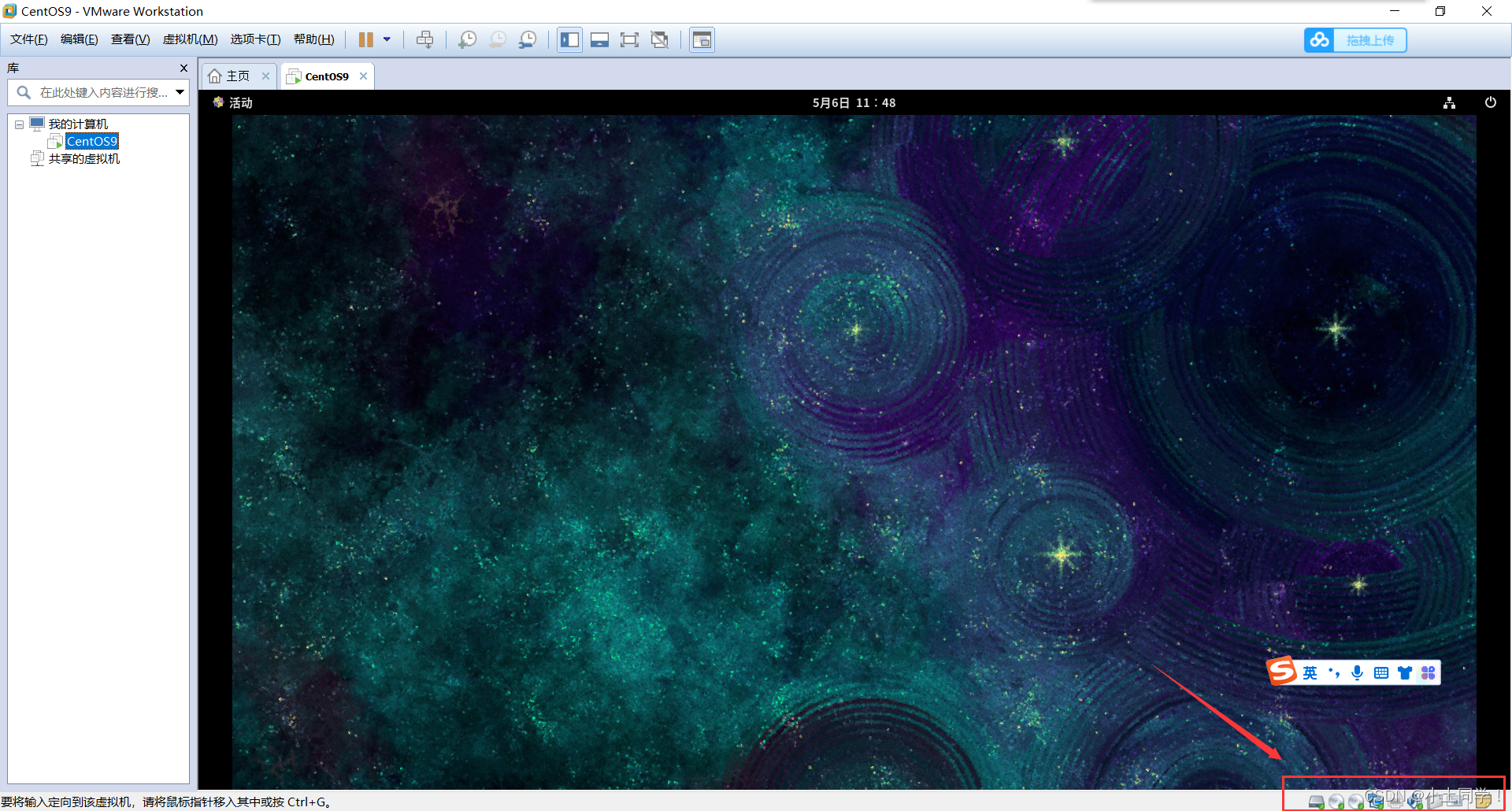Pause the running virtual machine
This screenshot has width=1512, height=811.
pyautogui.click(x=366, y=40)
